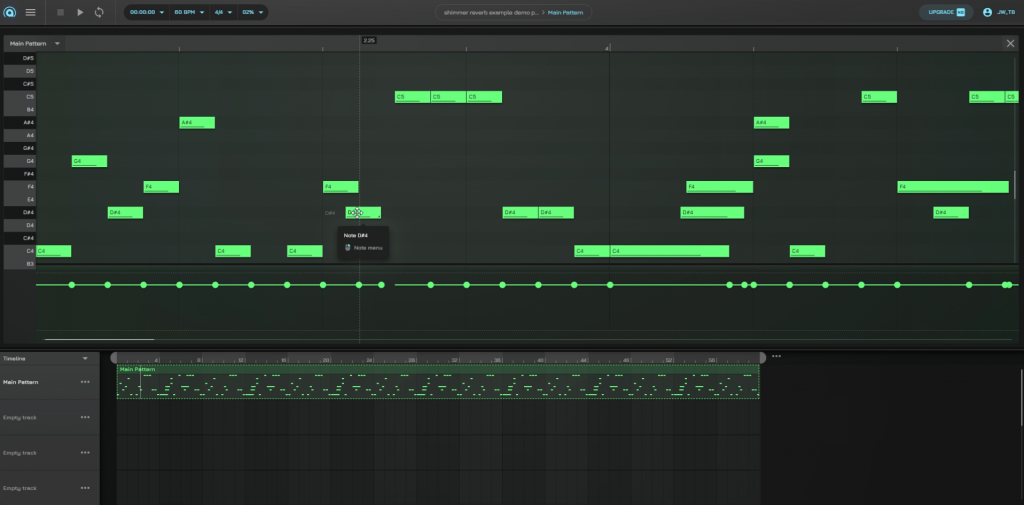Select the longest F4 note near the right edge

953,187
